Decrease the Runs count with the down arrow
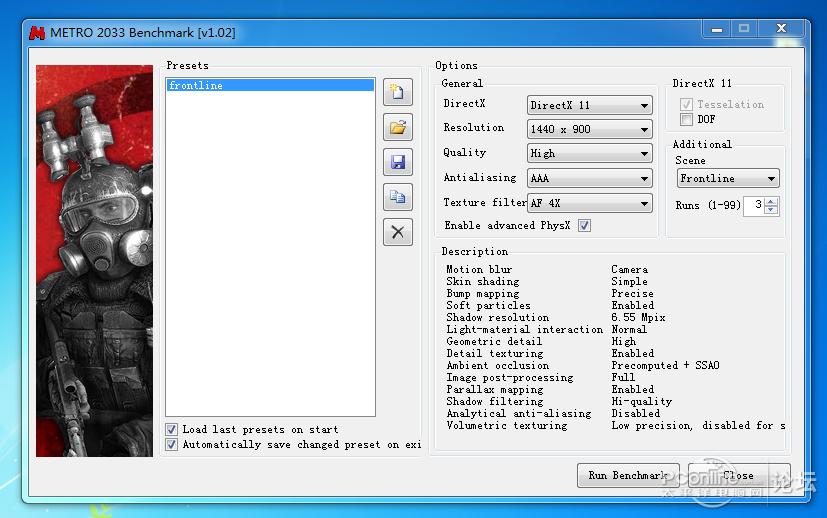Viewport: 827px width, 518px height. click(771, 210)
